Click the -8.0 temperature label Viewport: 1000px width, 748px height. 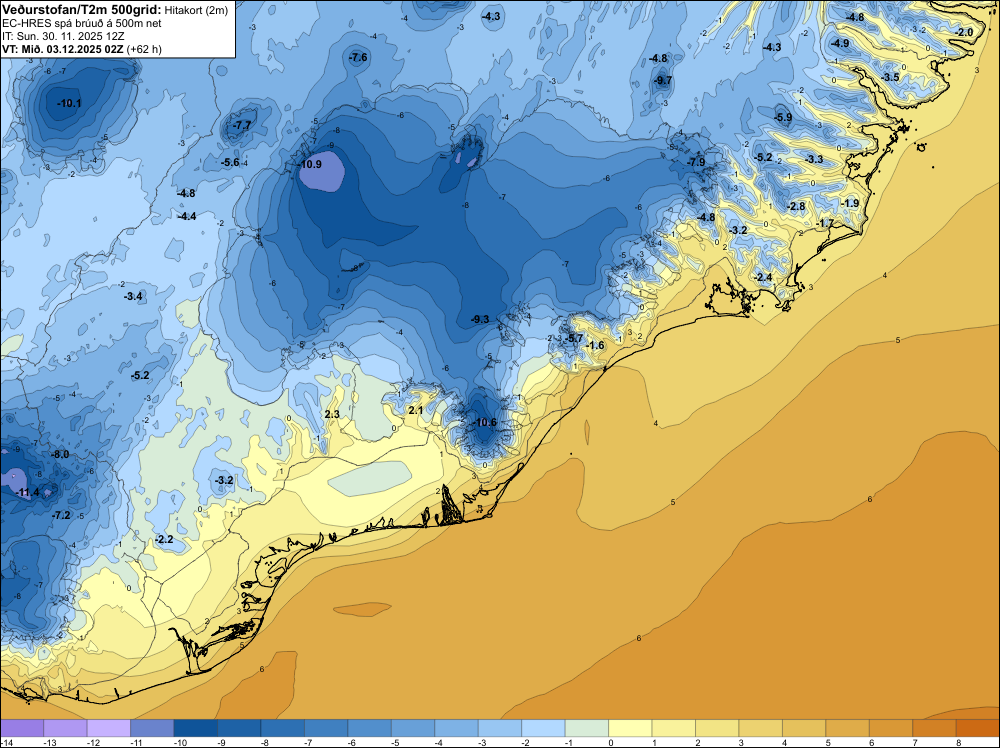61,455
